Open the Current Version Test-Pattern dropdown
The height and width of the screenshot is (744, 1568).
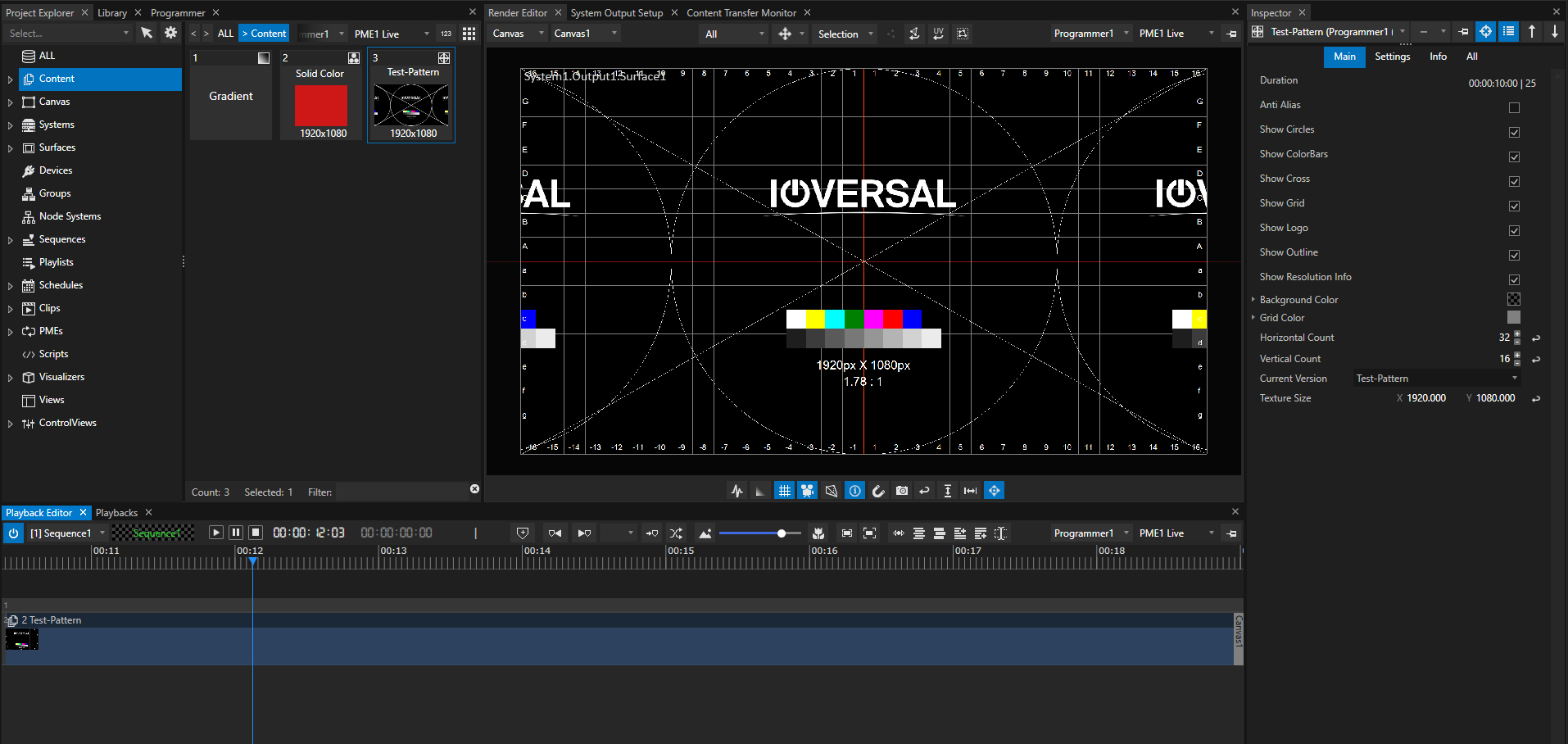(x=1437, y=379)
